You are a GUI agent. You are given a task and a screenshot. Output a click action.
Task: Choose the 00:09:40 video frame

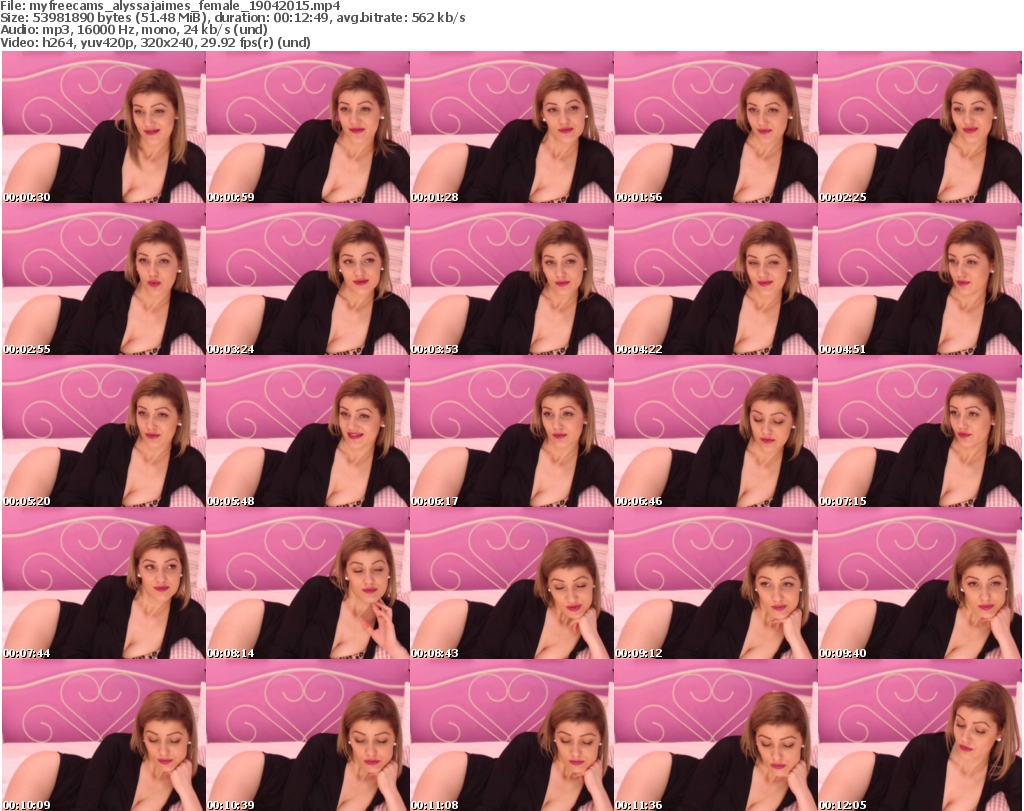pos(920,584)
